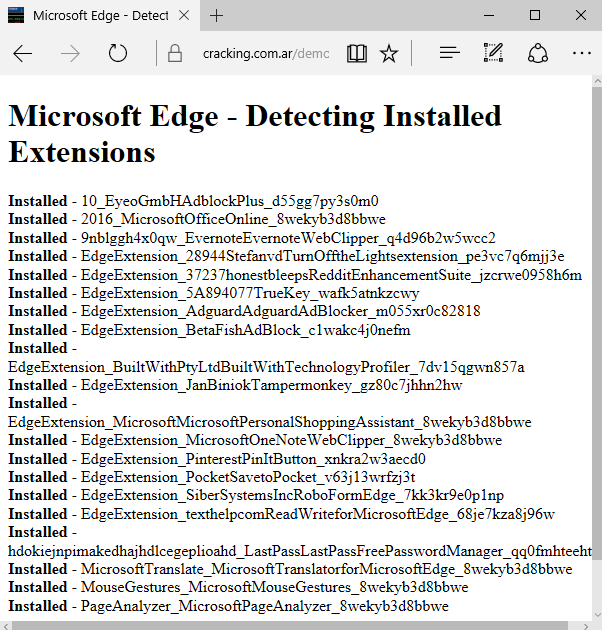Close the Microsoft Edge - Detect tab

coord(186,15)
